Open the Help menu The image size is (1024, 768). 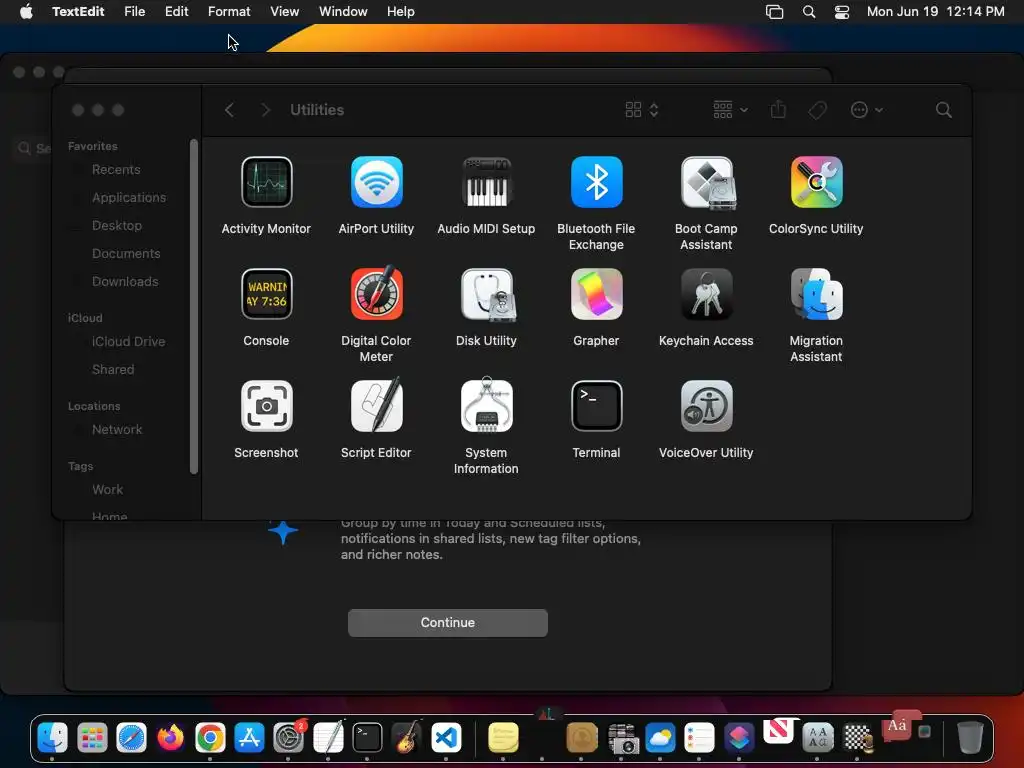[x=400, y=12]
